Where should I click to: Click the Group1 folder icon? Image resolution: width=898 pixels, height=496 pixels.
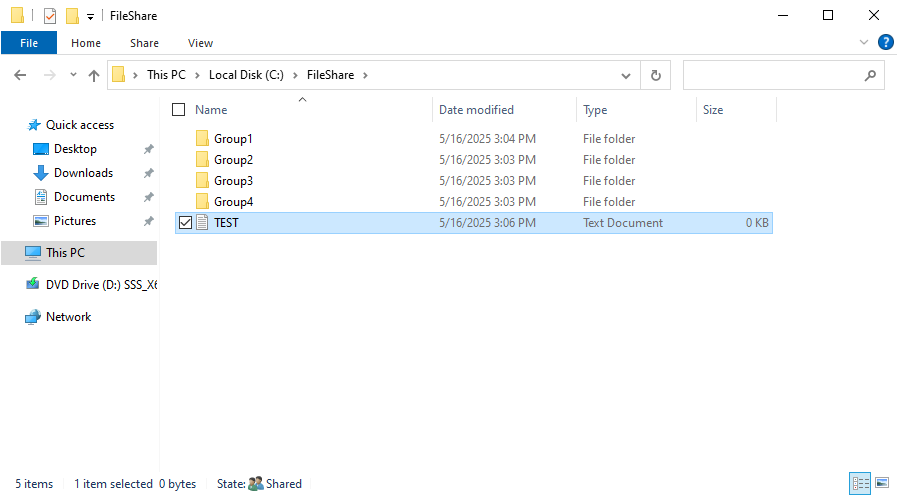click(x=202, y=139)
